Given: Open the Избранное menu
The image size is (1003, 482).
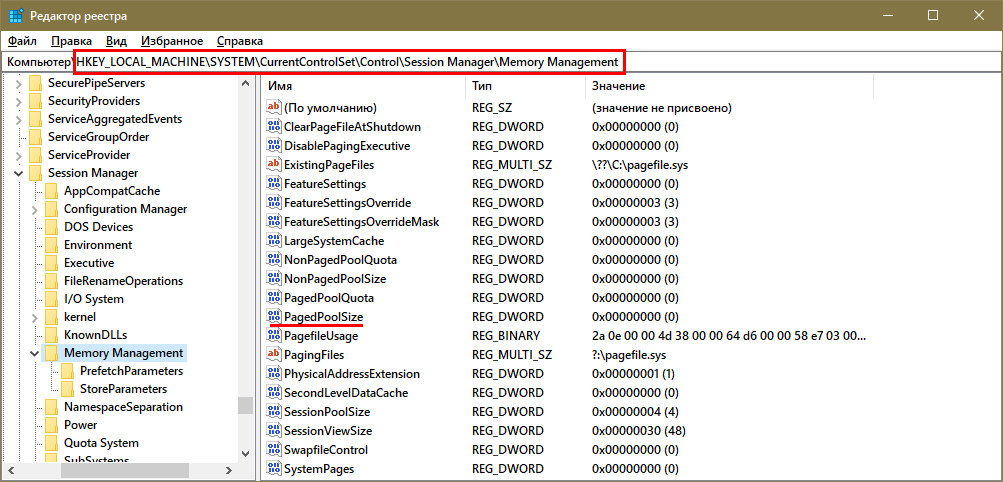Looking at the screenshot, I should (x=172, y=41).
